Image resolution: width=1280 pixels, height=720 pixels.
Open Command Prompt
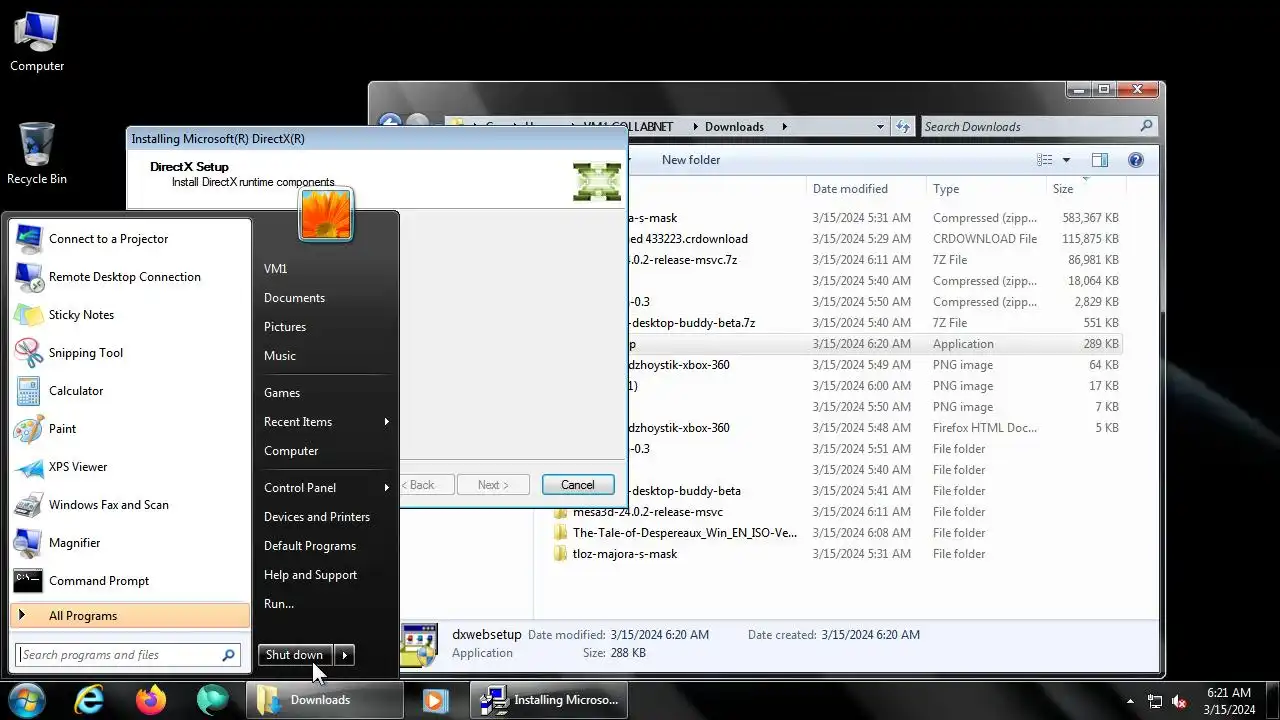(x=130, y=581)
